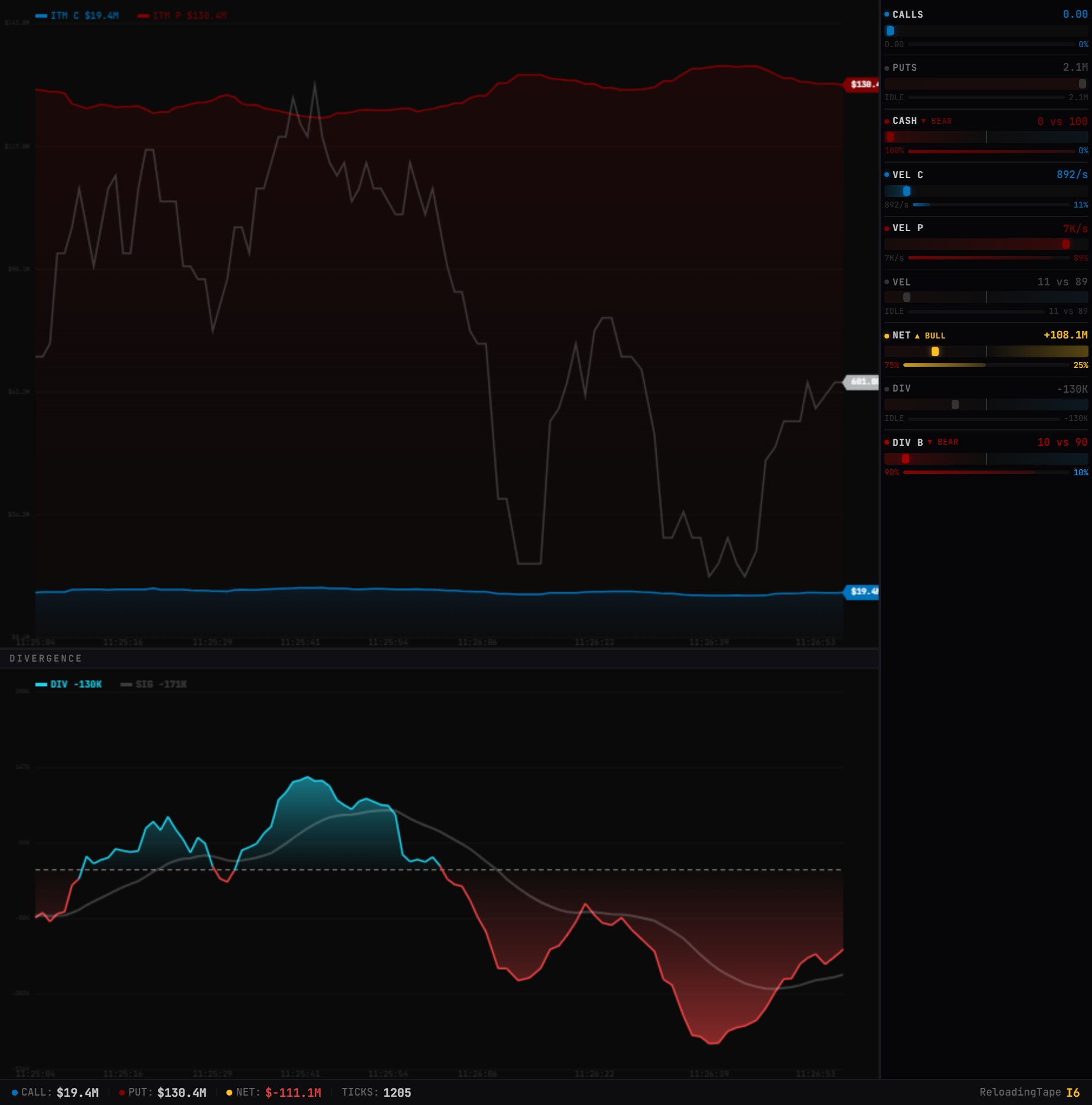This screenshot has width=1092, height=1105.
Task: Click the VEL C slider handle
Action: (906, 191)
